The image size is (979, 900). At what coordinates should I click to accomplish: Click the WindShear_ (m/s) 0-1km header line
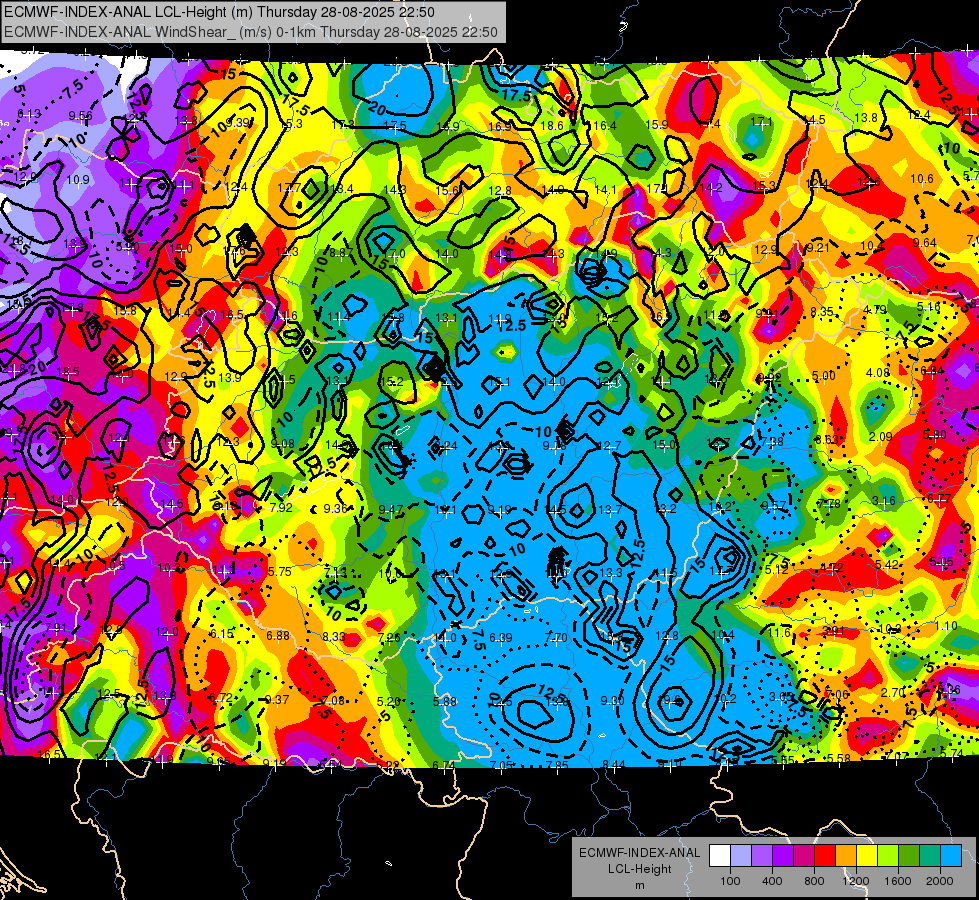click(x=250, y=32)
